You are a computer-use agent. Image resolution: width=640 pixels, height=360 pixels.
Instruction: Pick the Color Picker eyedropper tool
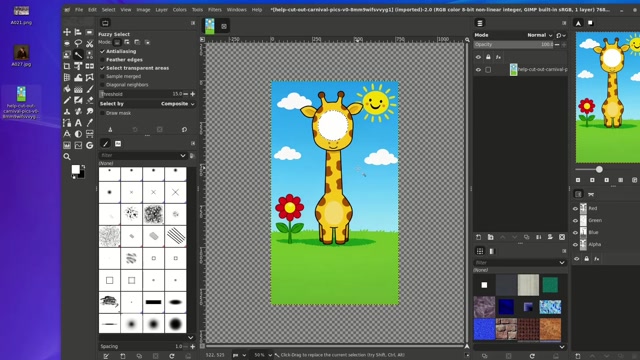(x=89, y=123)
